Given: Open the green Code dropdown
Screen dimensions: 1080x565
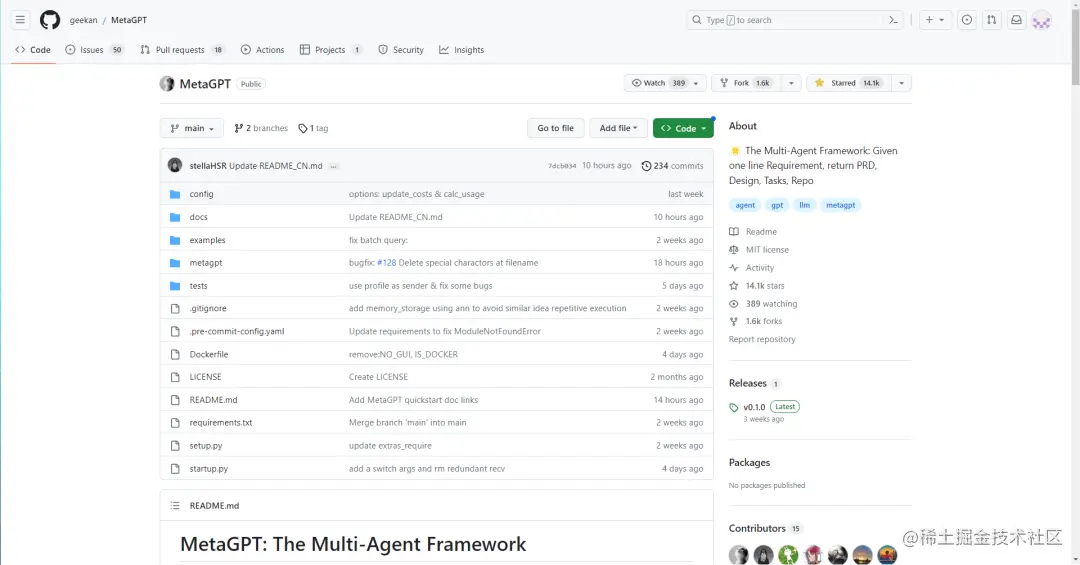Looking at the screenshot, I should coord(683,128).
